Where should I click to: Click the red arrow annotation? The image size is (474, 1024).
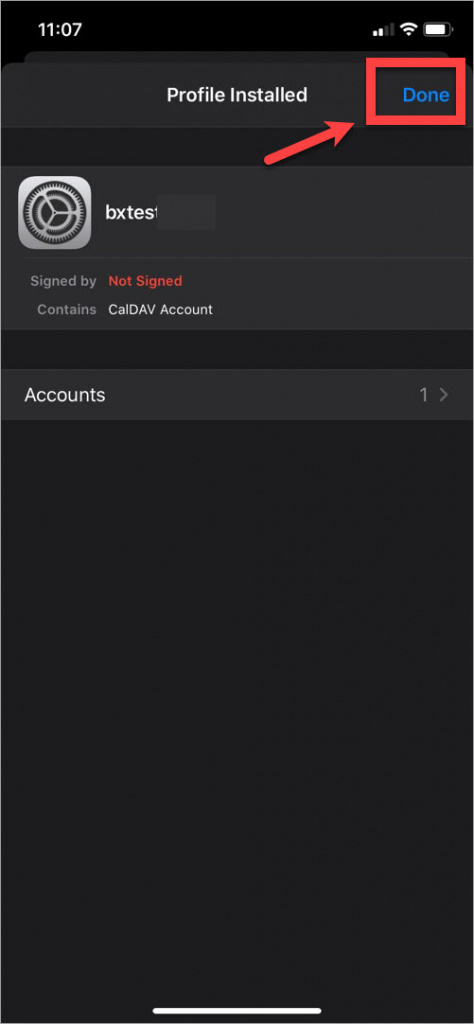pos(310,138)
